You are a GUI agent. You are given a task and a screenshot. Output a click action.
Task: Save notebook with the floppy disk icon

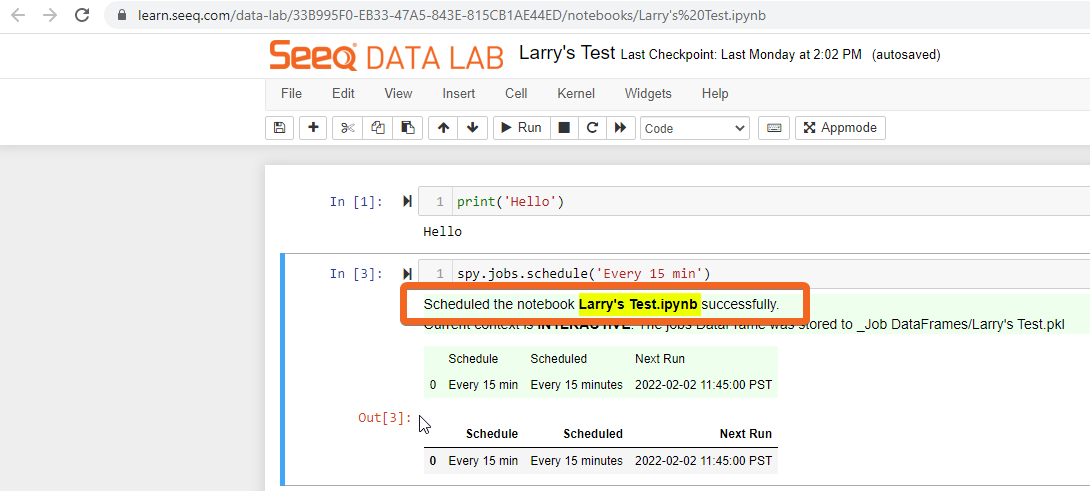pos(279,128)
